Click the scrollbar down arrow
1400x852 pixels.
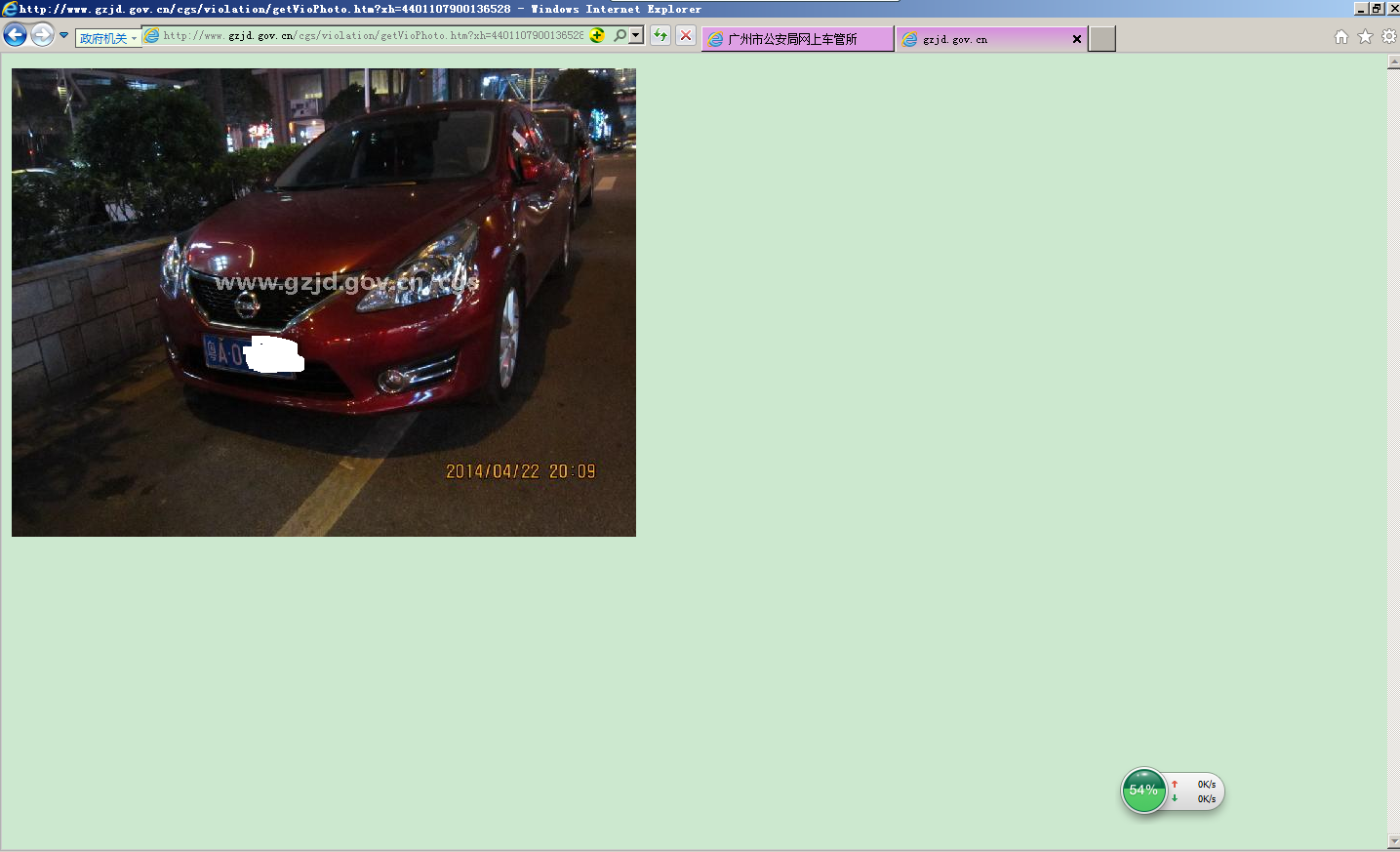pos(1393,841)
